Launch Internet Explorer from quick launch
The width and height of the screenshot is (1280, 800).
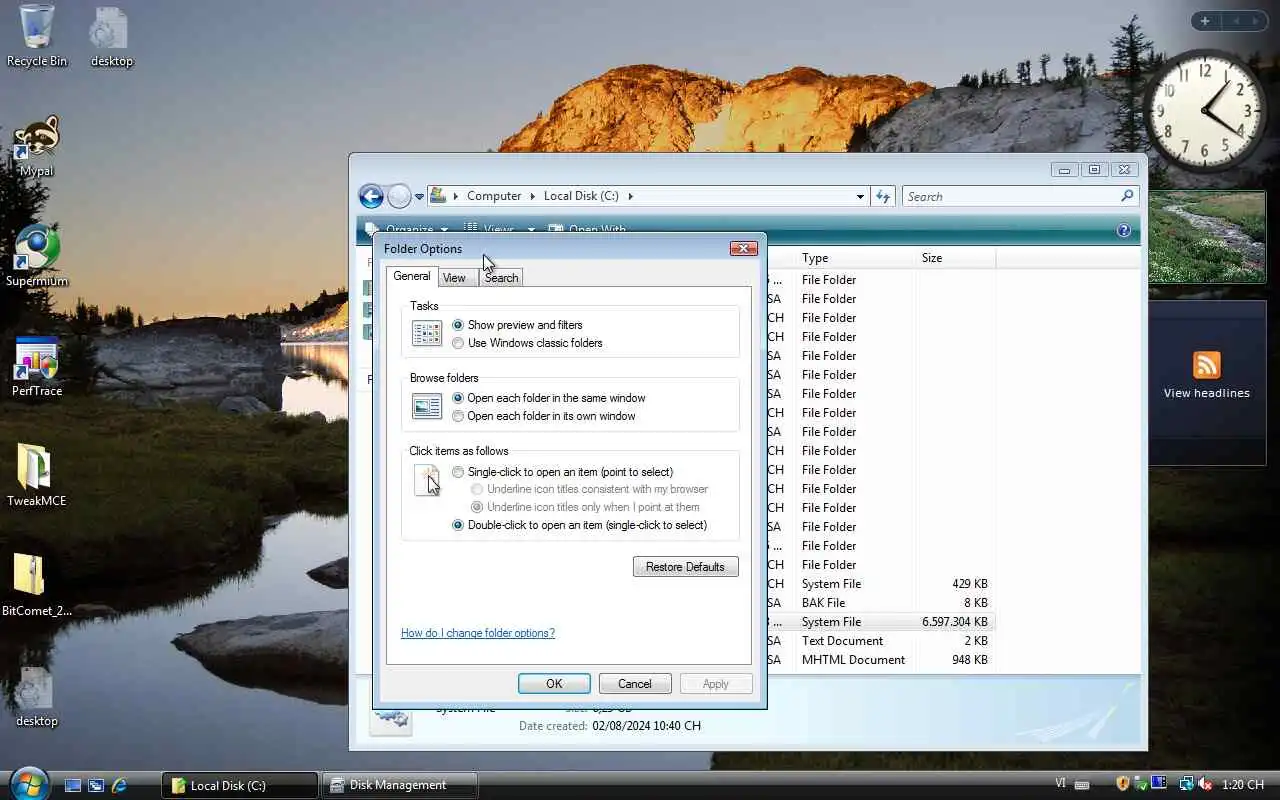point(119,786)
